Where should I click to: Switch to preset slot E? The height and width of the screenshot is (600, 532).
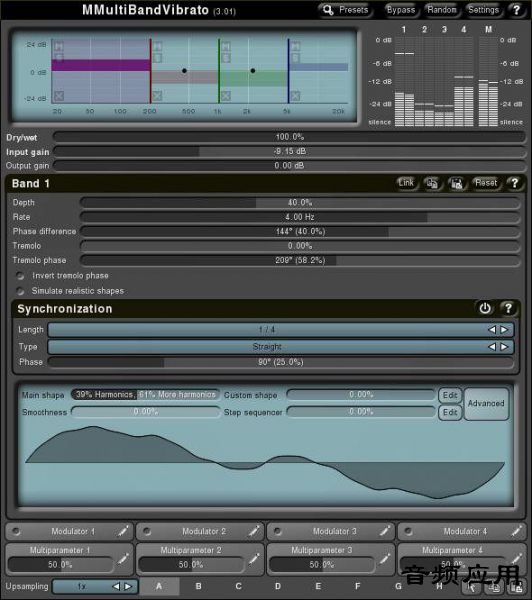[x=318, y=586]
